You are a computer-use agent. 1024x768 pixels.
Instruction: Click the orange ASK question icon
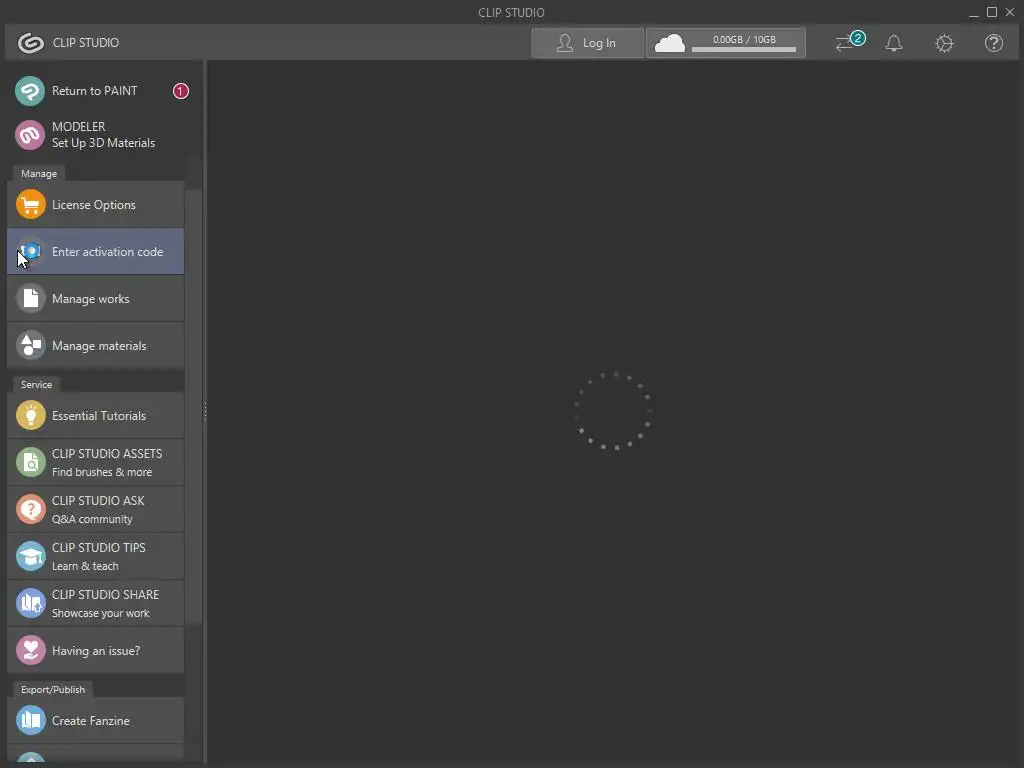31,509
